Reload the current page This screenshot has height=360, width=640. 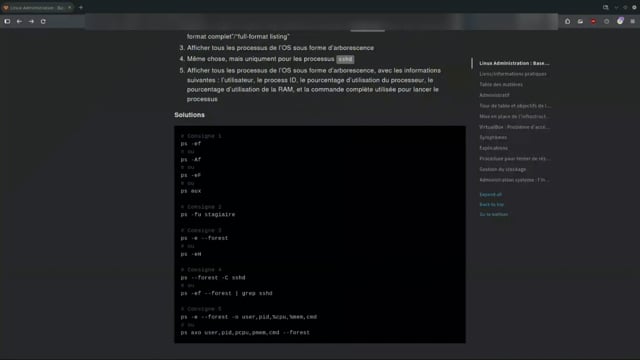[43, 21]
